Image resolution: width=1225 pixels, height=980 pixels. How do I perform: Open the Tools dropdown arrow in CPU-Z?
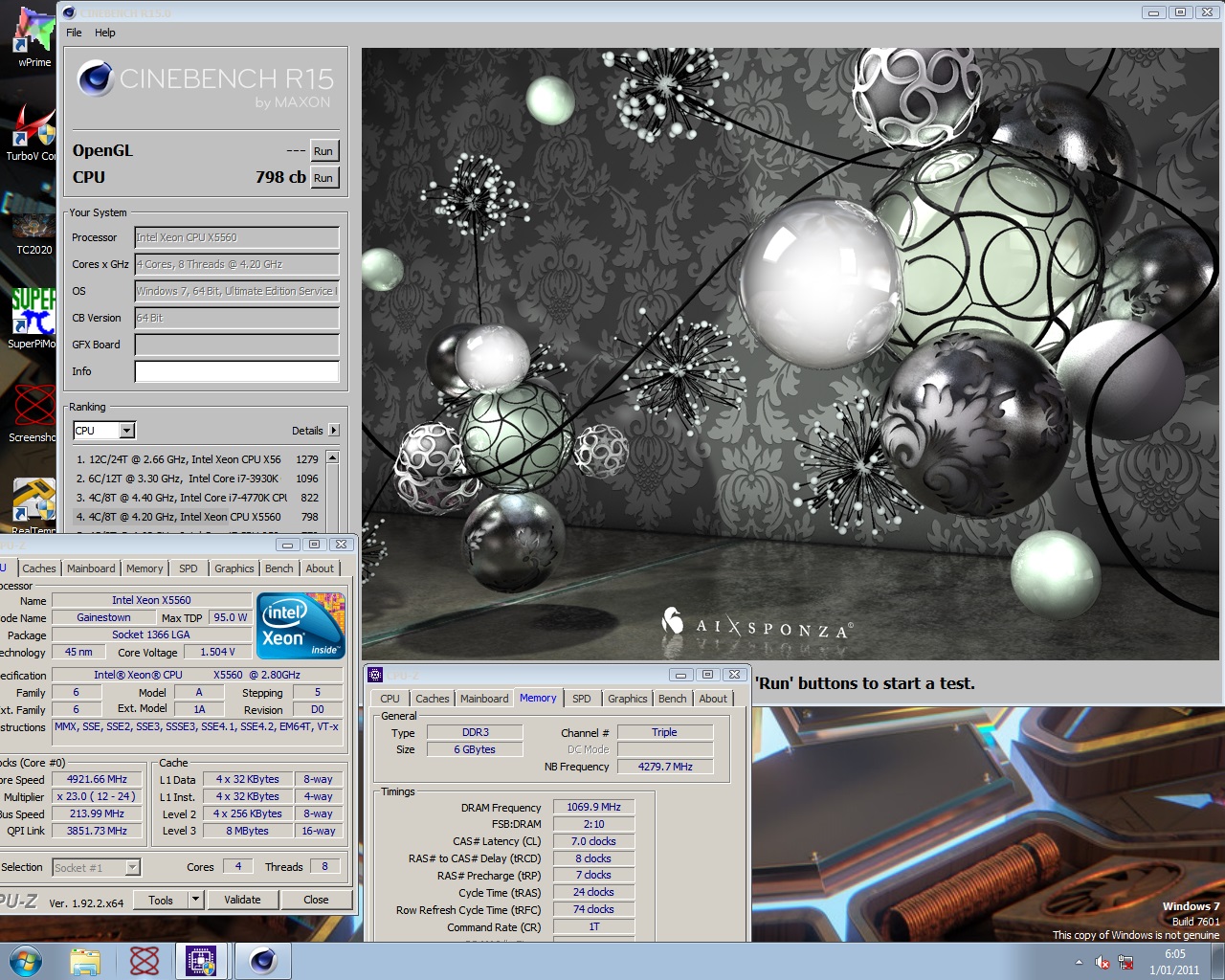point(196,900)
